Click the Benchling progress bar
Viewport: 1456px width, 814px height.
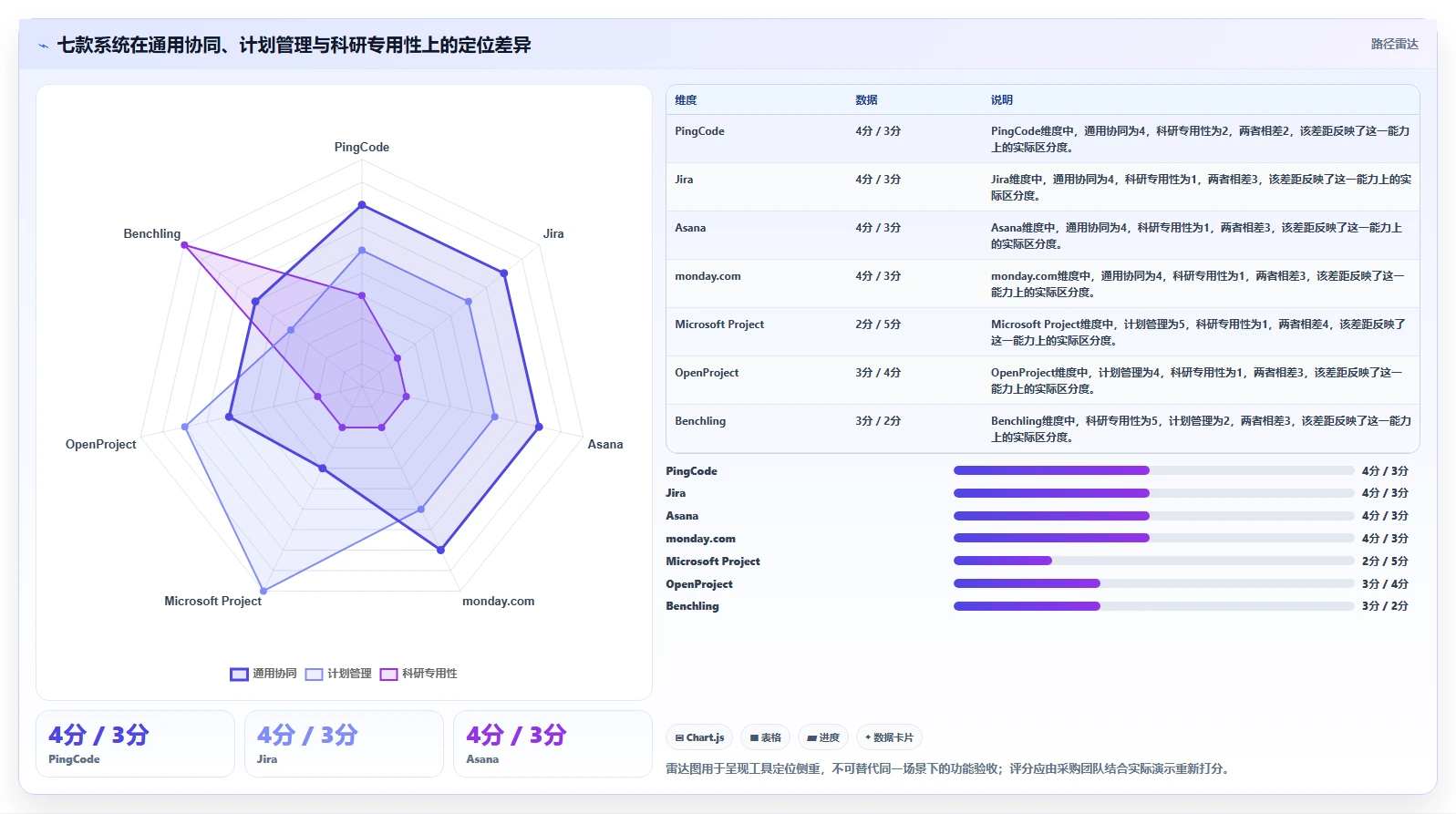coord(1153,606)
